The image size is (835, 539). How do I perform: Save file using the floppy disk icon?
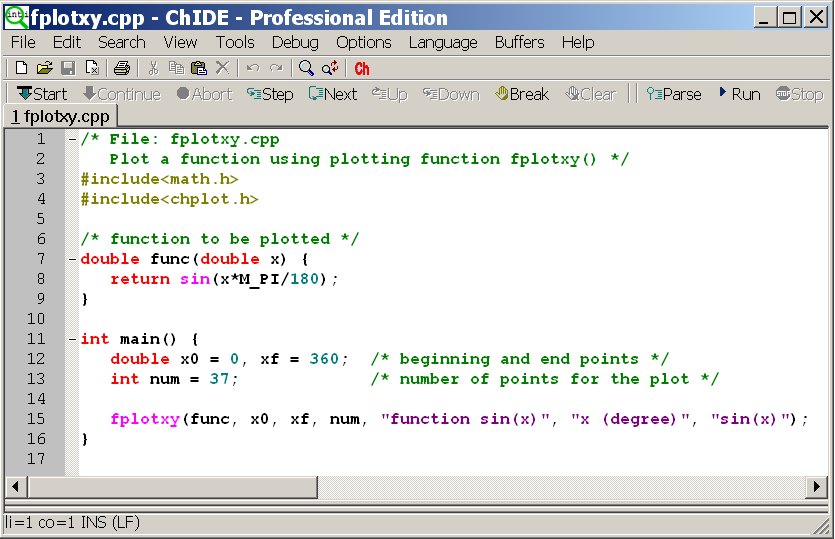pyautogui.click(x=68, y=68)
